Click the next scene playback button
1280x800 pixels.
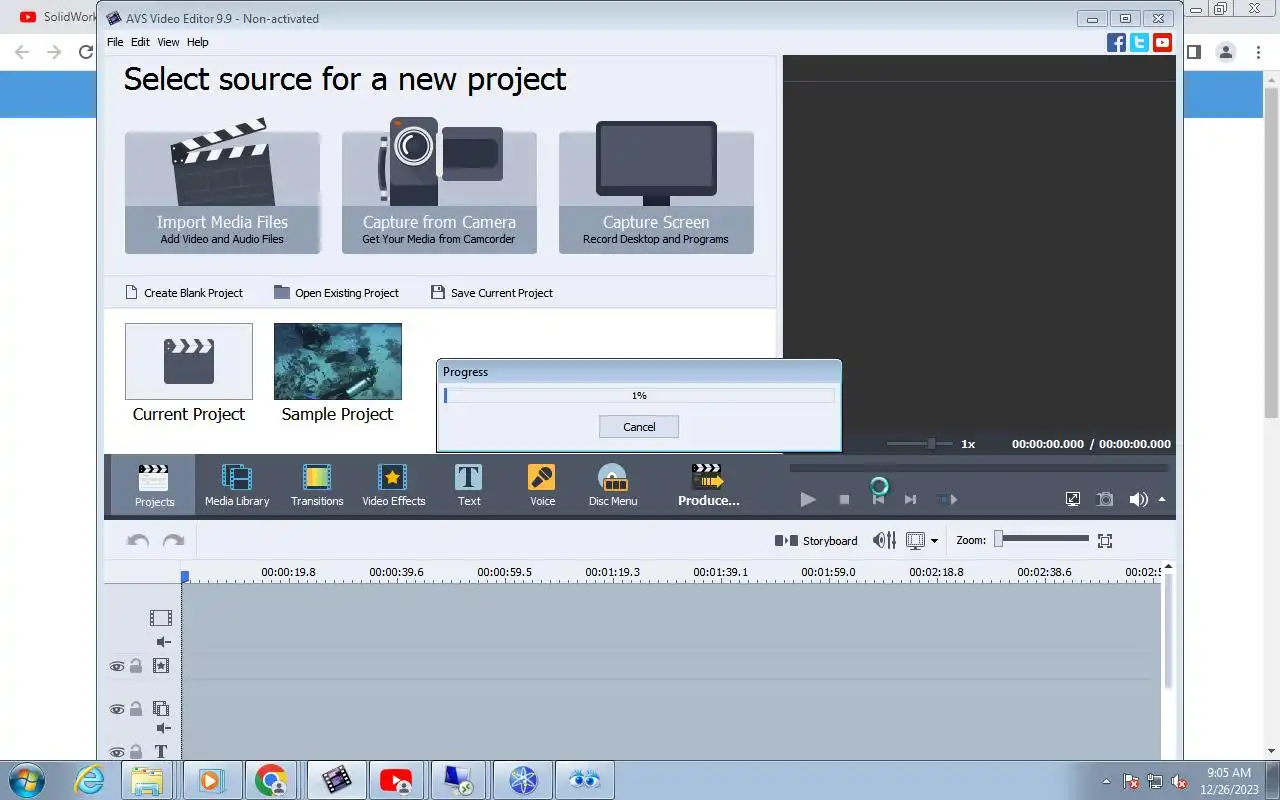947,499
